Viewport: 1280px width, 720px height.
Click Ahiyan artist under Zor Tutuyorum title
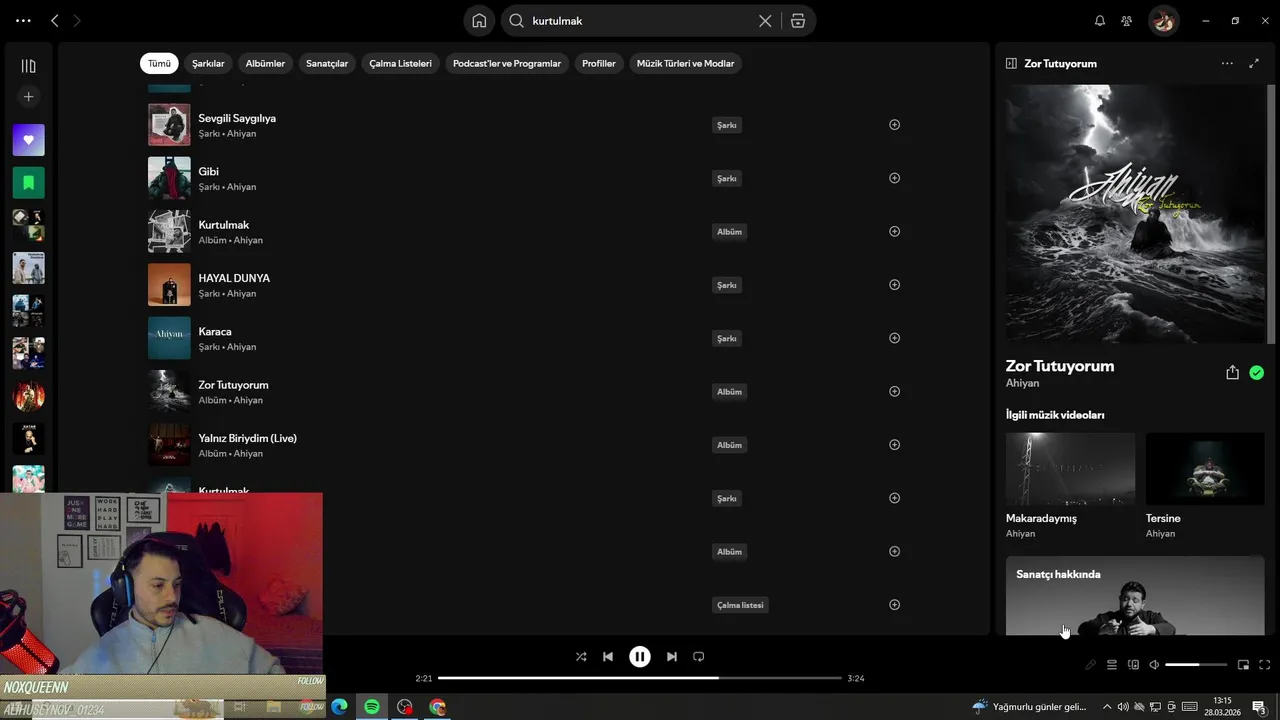coord(1022,383)
